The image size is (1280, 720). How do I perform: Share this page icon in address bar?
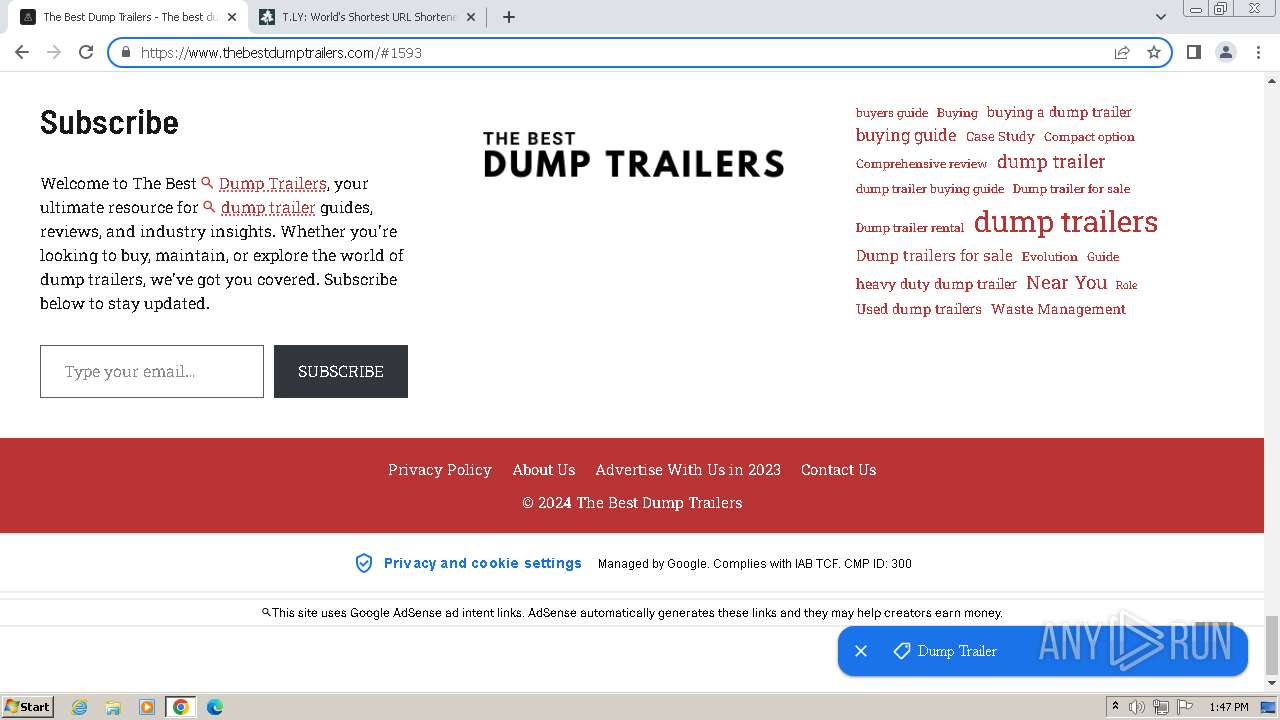click(x=1122, y=52)
